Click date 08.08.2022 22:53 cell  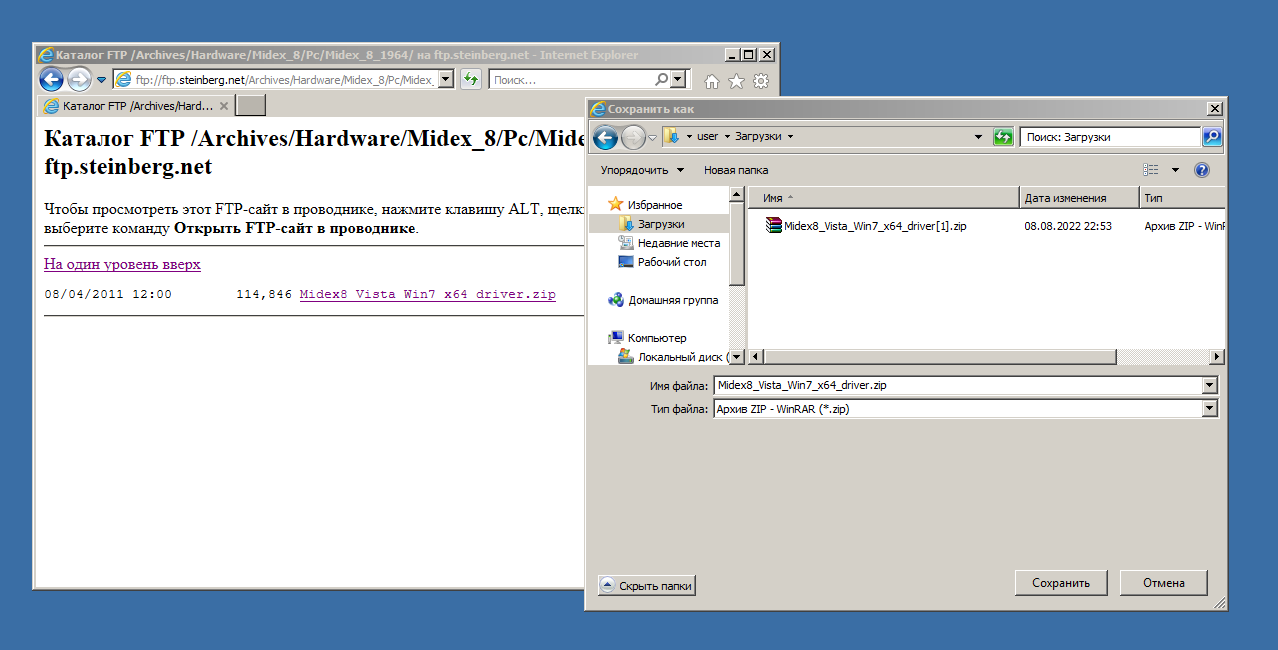(1068, 226)
